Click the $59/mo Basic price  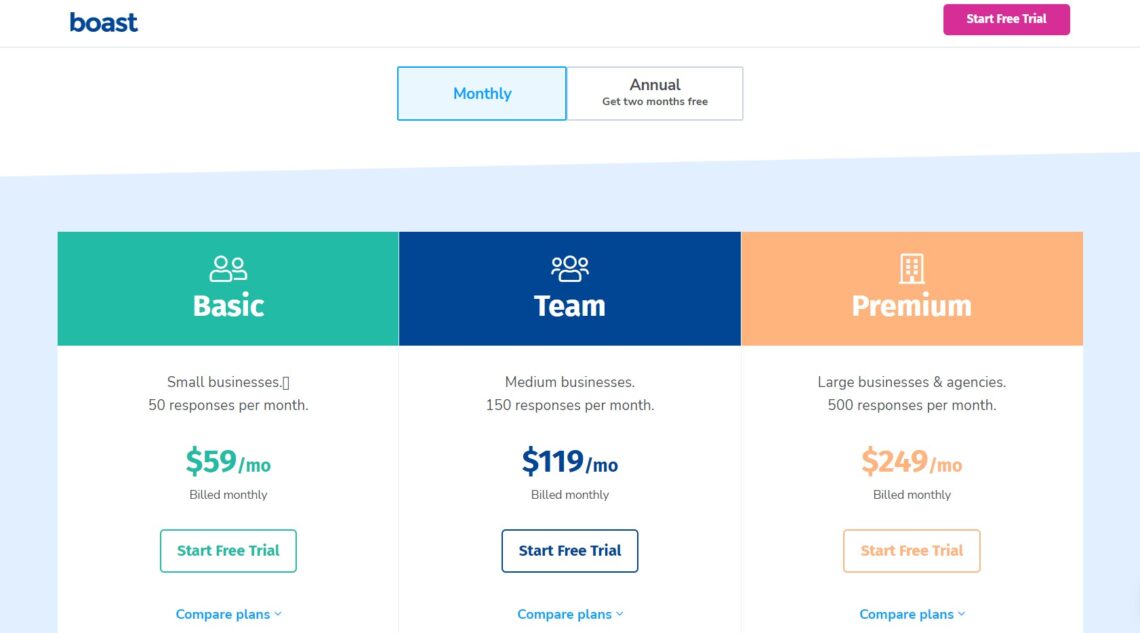point(227,461)
